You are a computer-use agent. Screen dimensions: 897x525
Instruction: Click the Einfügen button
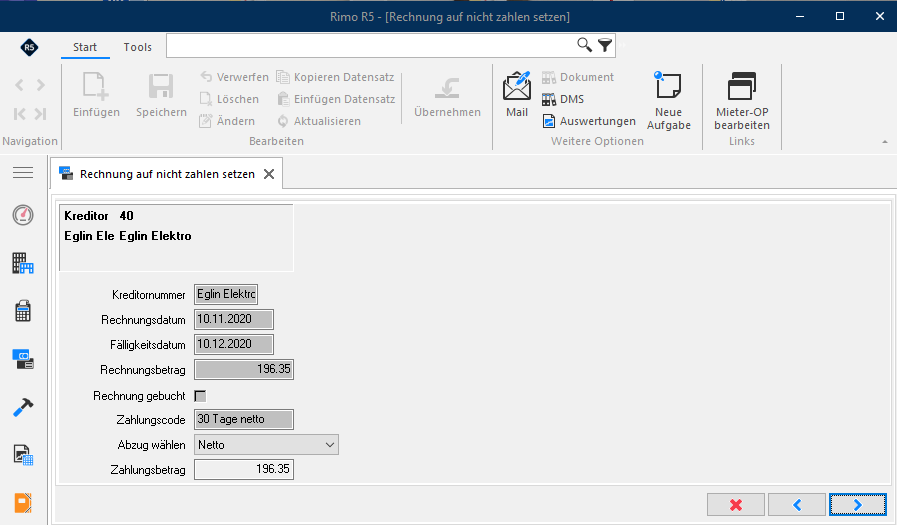click(96, 95)
